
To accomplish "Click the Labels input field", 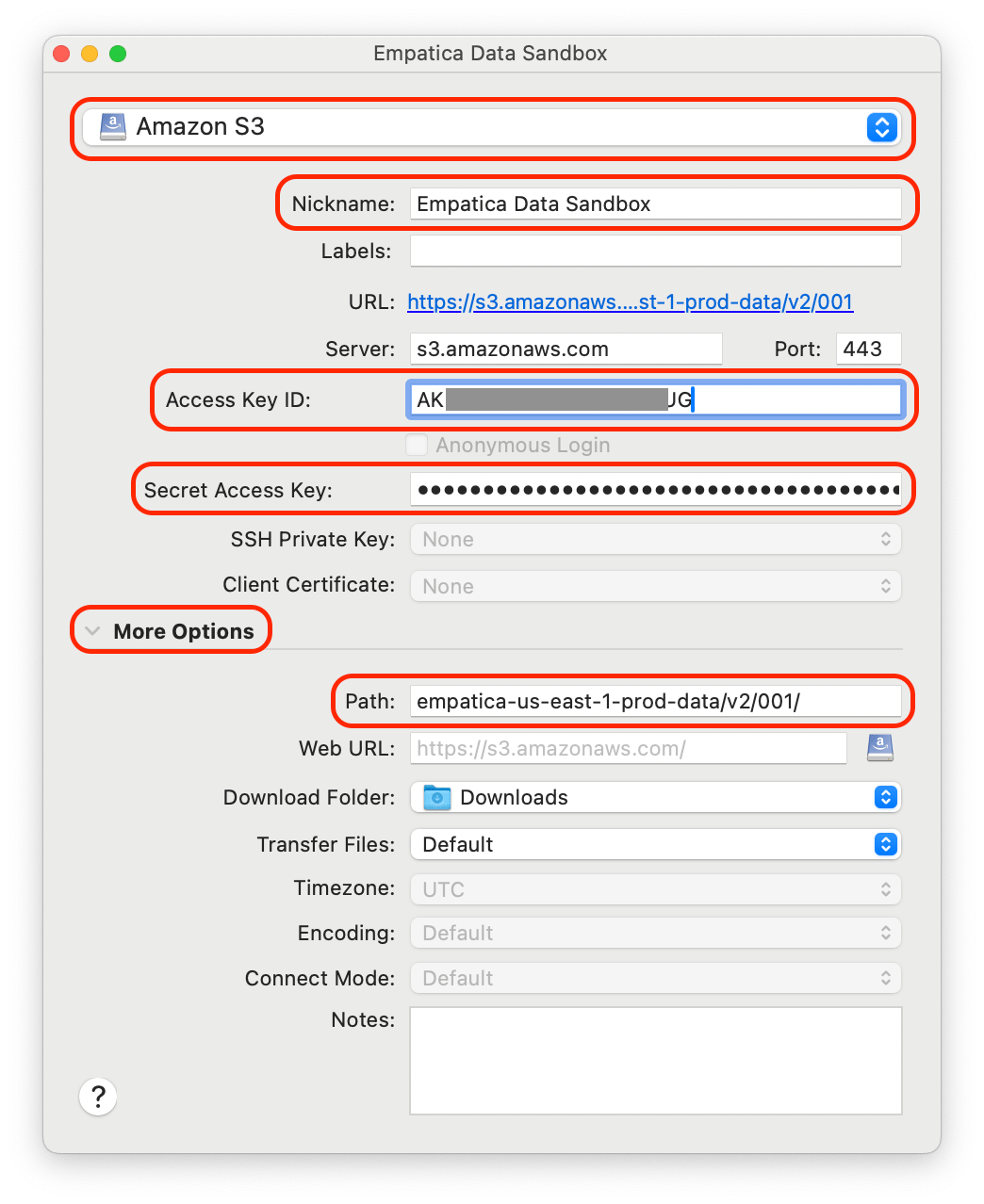I will click(654, 251).
